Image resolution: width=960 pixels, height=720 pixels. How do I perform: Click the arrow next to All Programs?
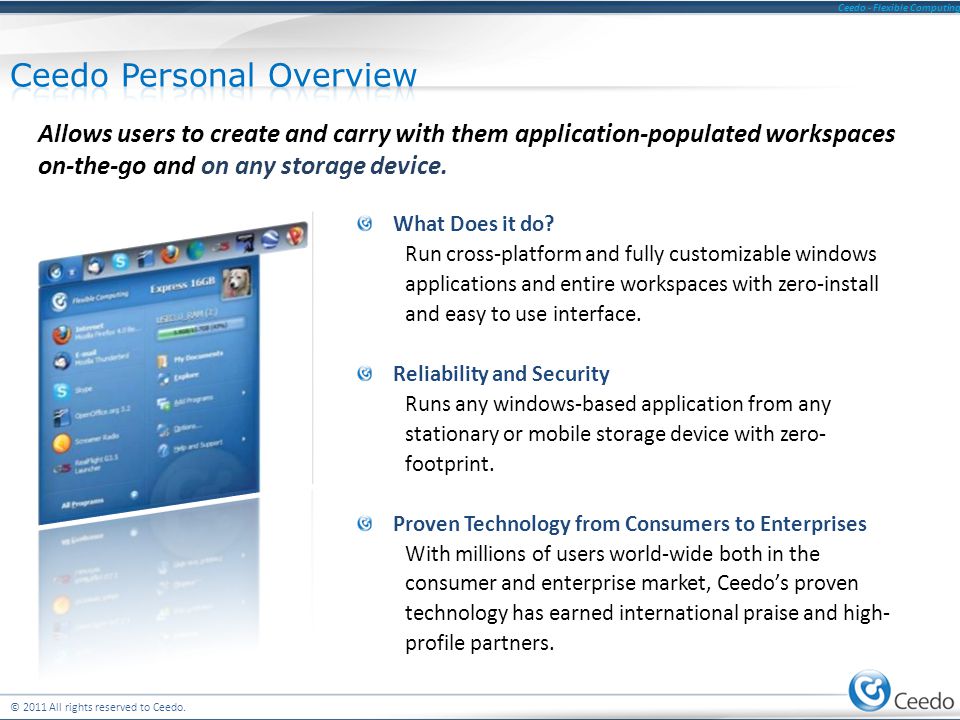pos(134,494)
